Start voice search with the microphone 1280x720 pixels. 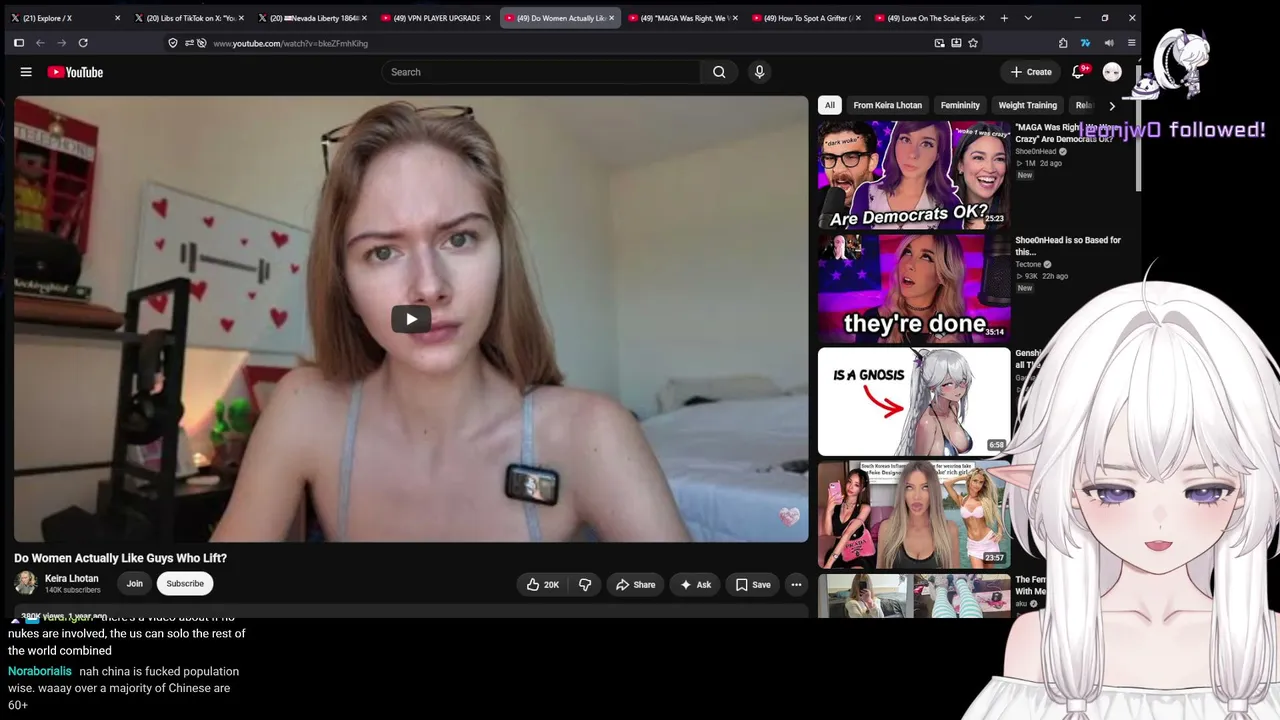point(759,72)
